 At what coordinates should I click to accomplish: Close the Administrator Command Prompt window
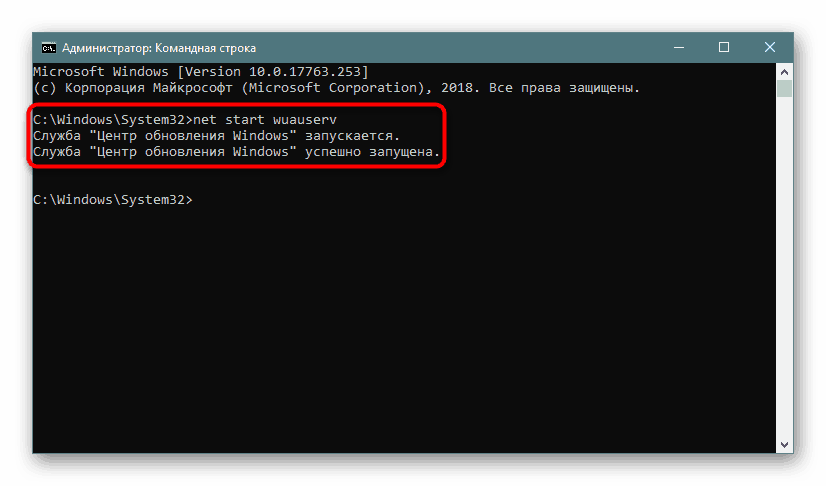point(770,47)
